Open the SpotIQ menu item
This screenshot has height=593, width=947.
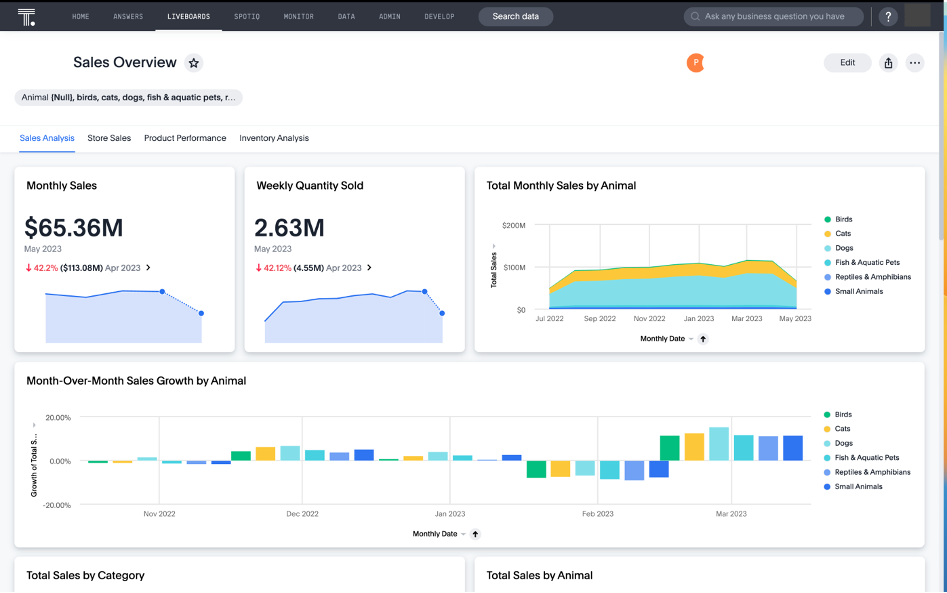[x=249, y=17]
